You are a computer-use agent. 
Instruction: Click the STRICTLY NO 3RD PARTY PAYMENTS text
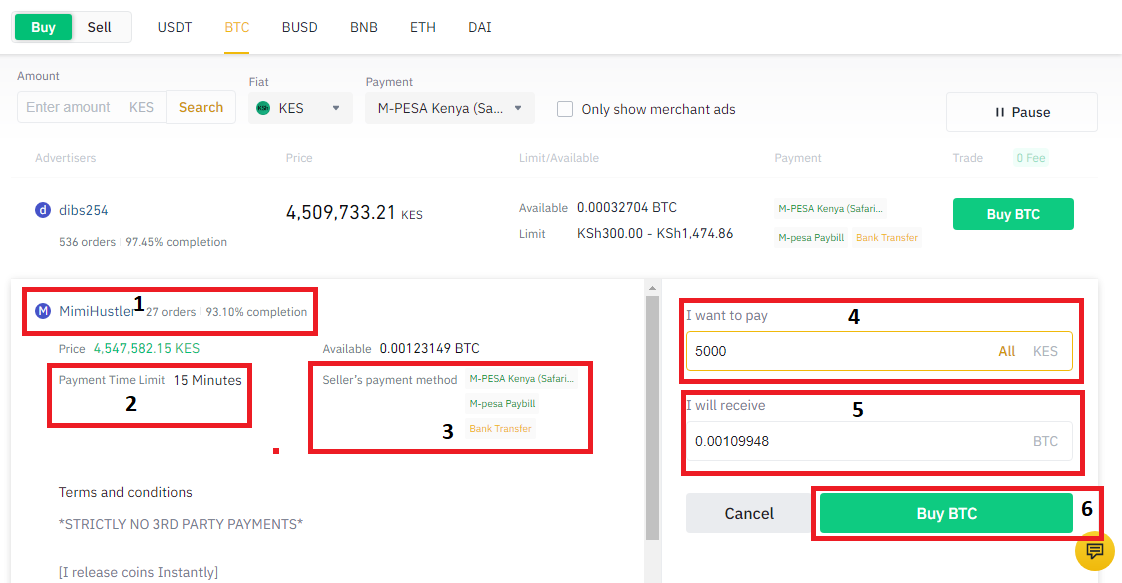180,524
